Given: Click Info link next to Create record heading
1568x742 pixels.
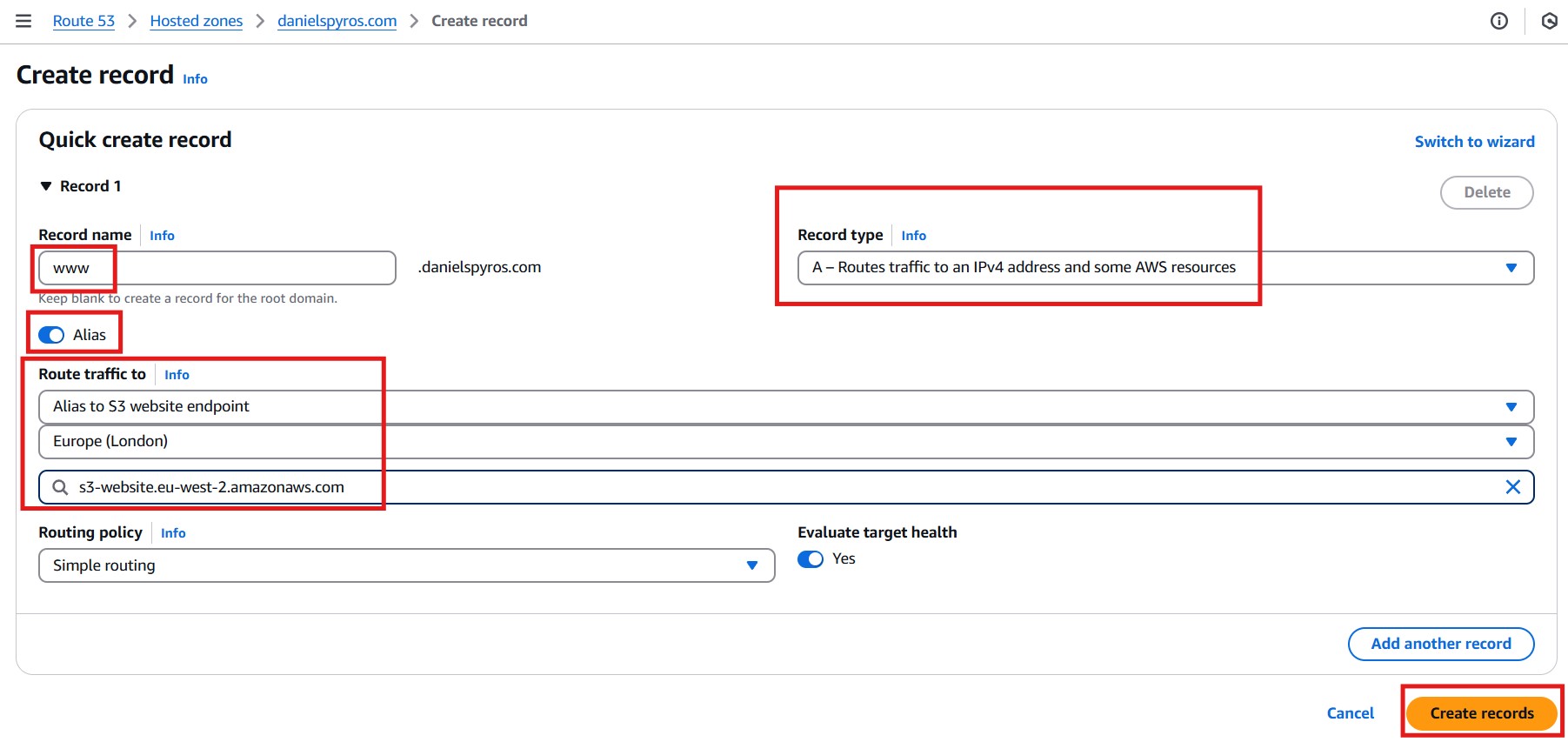Looking at the screenshot, I should [x=195, y=79].
